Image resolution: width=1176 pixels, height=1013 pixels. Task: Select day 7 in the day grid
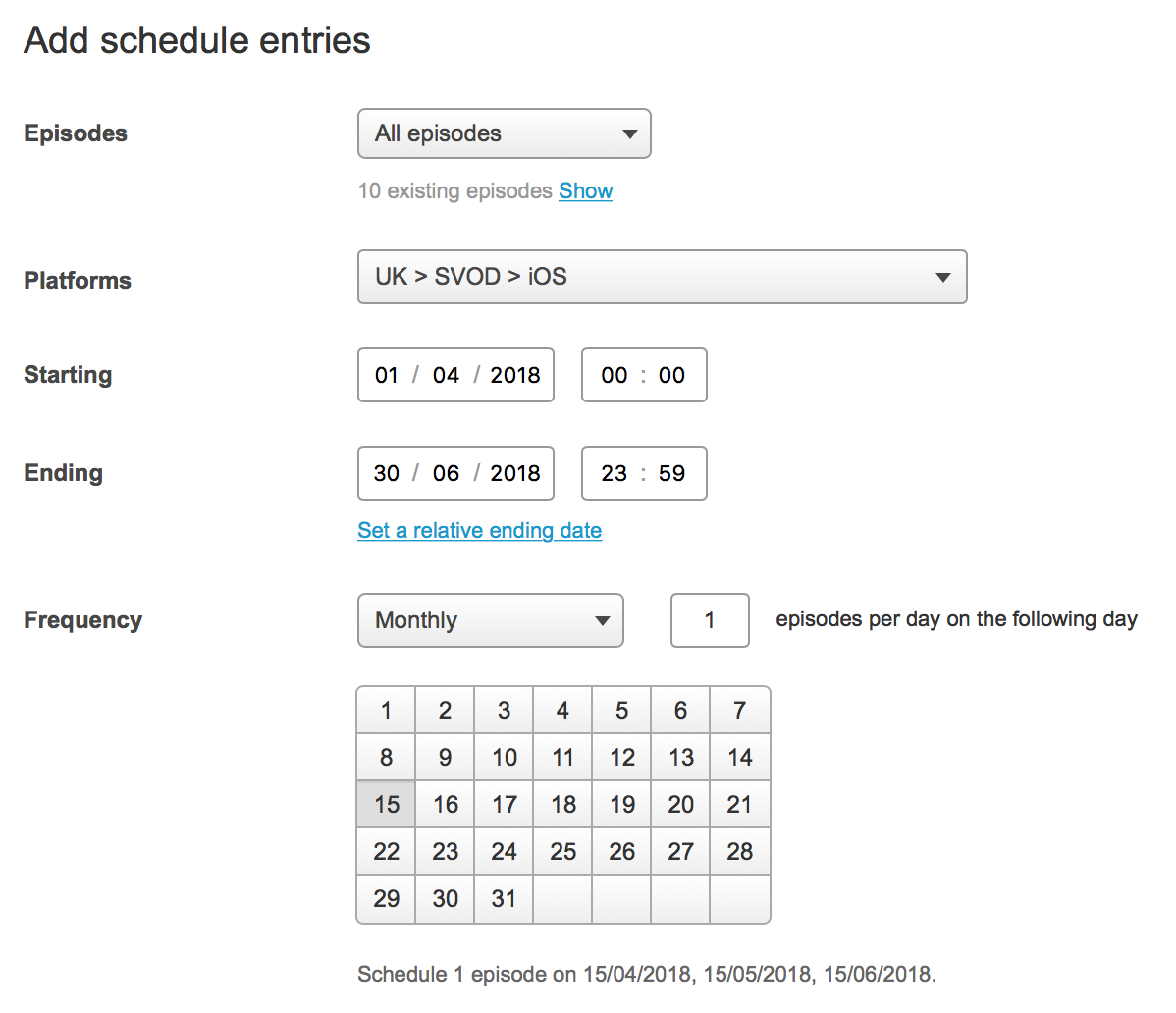[740, 711]
